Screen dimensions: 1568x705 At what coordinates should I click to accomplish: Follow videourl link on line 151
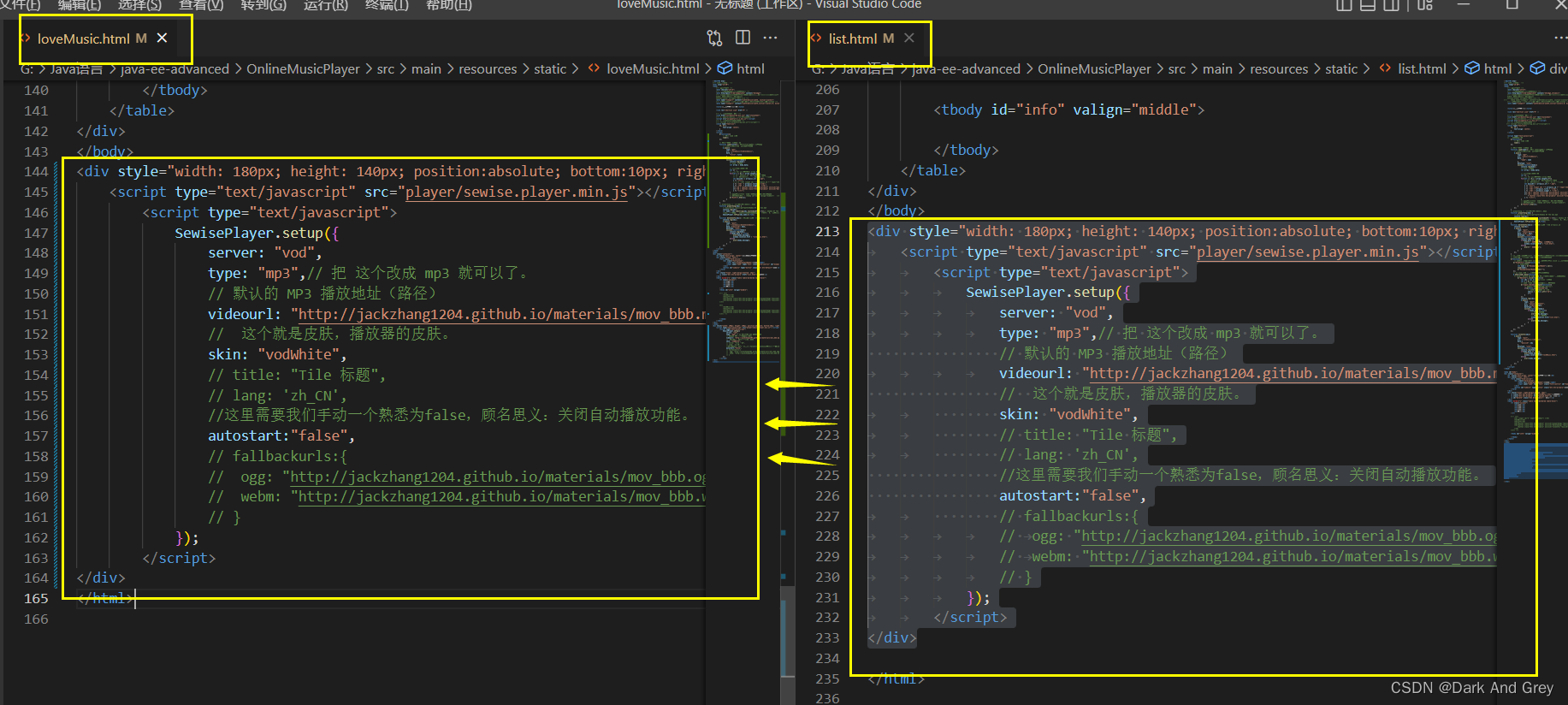(x=501, y=314)
